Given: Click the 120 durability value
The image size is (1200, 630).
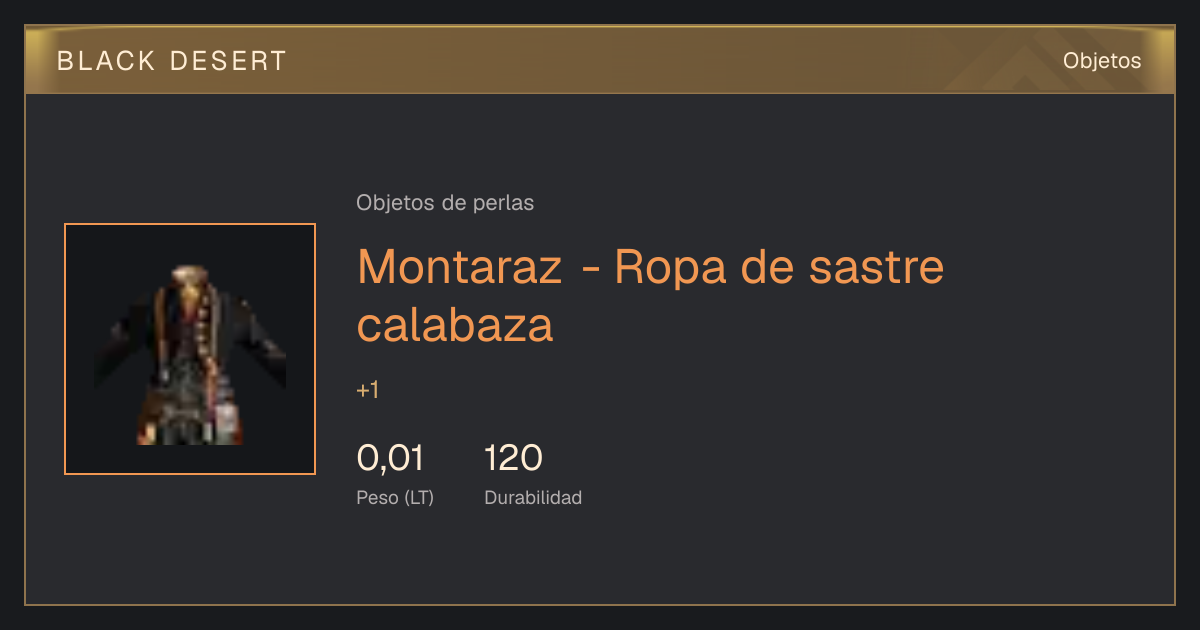Looking at the screenshot, I should point(513,459).
